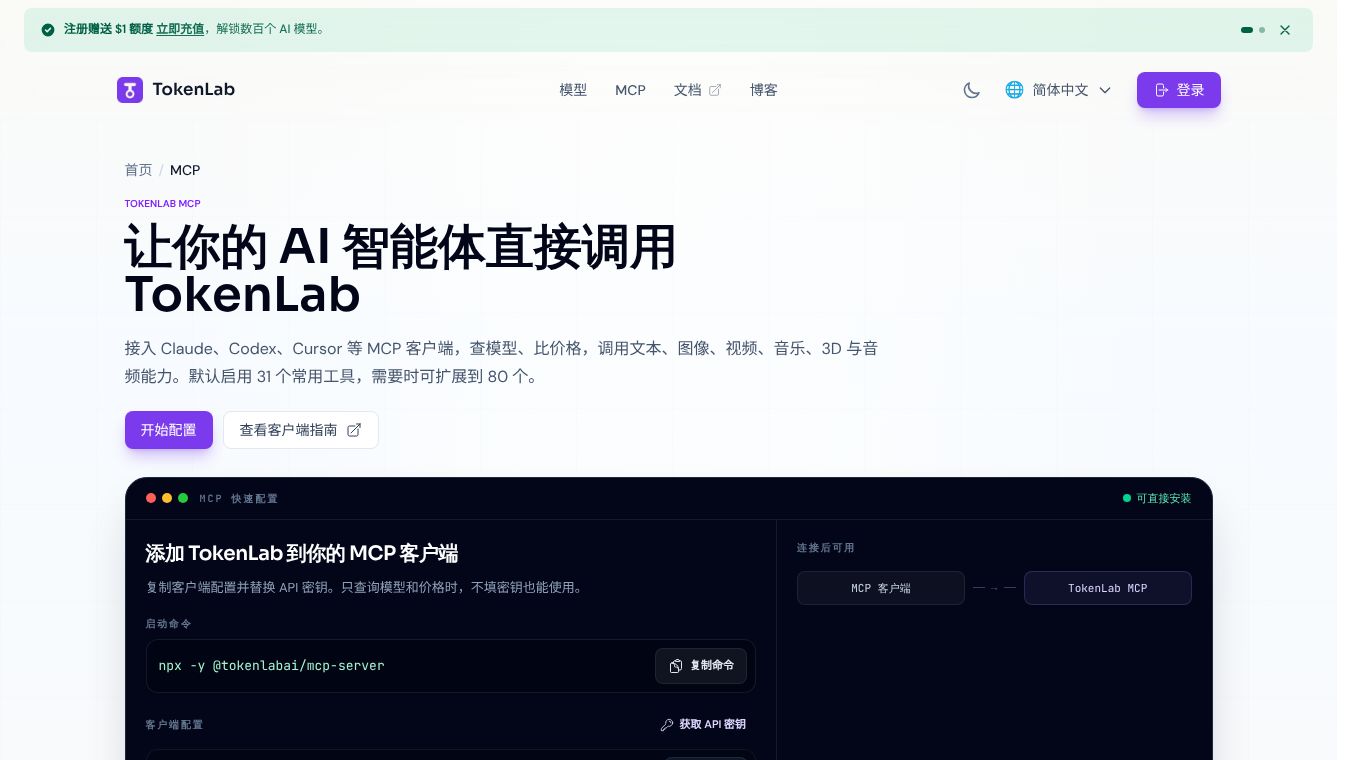Screen dimensions: 1352x760
Task: Select the second banner pagination dot
Action: (x=1262, y=30)
